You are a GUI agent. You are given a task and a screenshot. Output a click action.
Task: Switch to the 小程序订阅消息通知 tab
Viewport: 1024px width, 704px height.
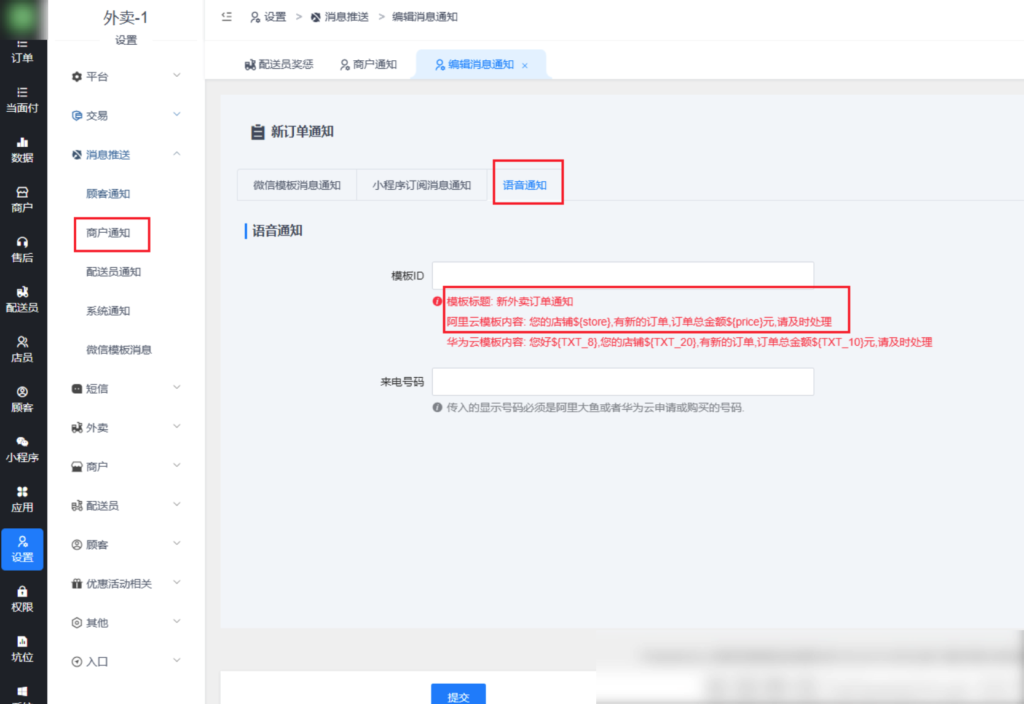[421, 185]
